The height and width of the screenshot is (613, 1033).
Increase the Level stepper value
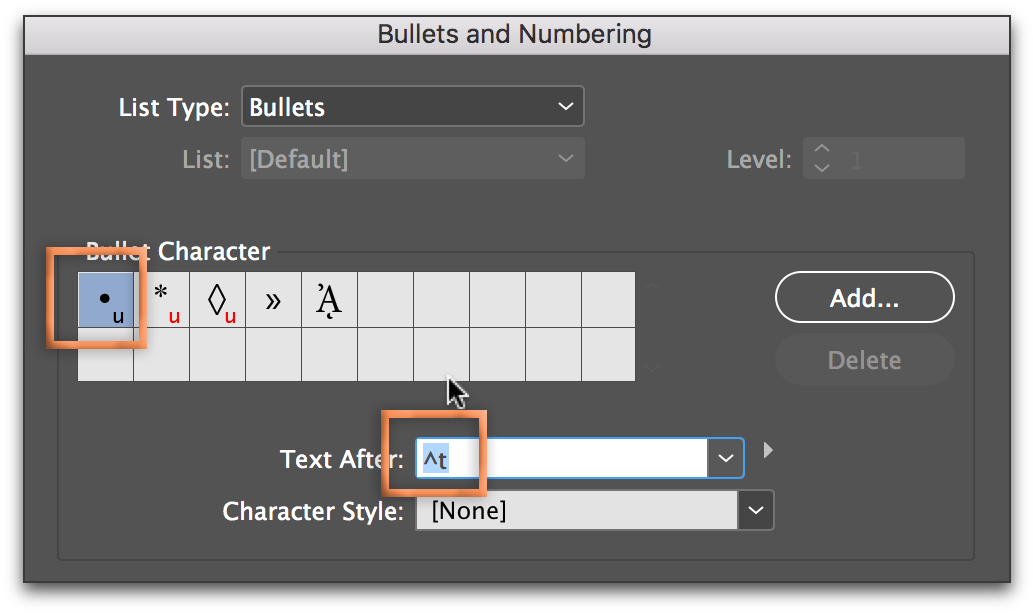[822, 149]
